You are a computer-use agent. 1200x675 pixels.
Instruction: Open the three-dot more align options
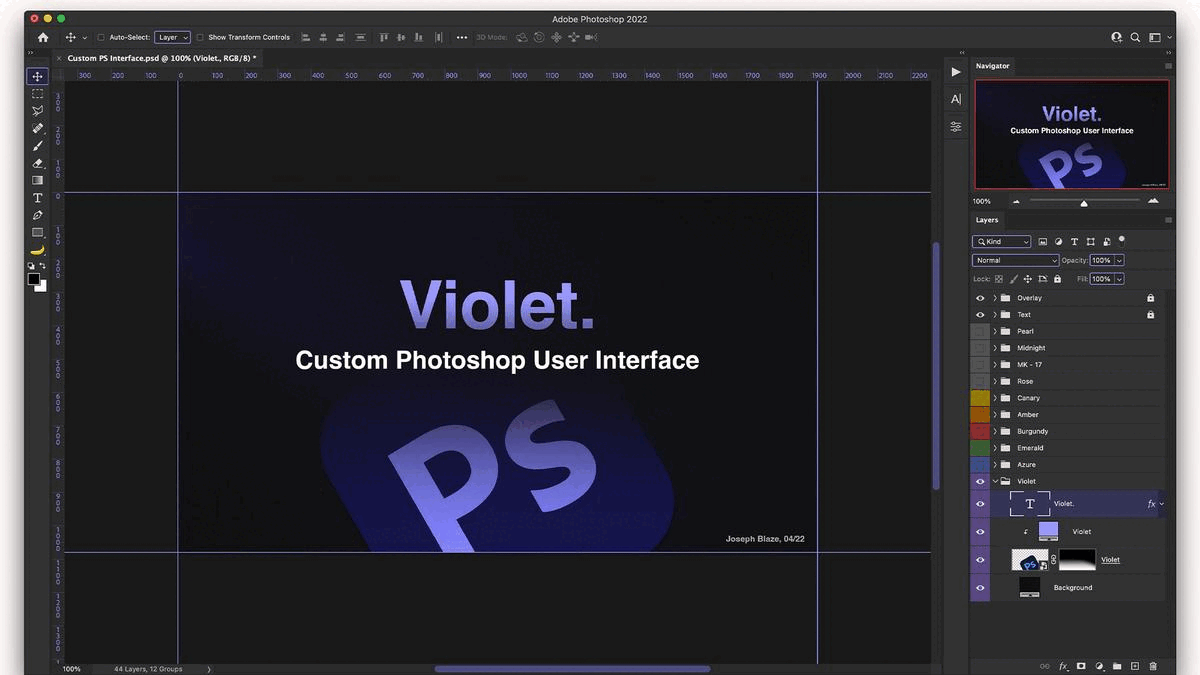pos(461,37)
